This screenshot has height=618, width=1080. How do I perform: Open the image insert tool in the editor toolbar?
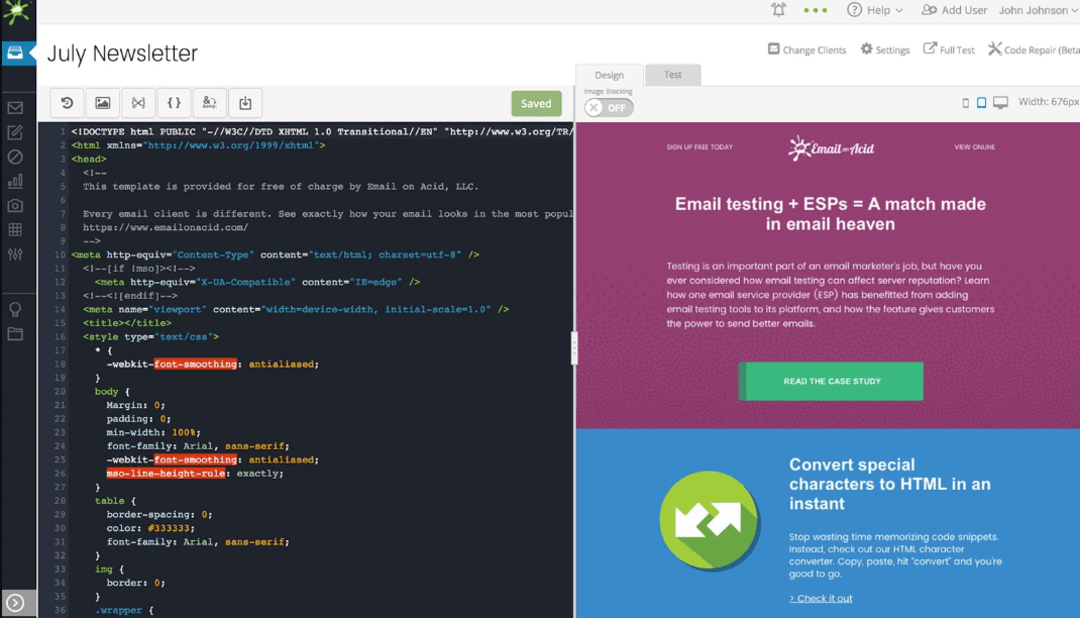click(101, 102)
